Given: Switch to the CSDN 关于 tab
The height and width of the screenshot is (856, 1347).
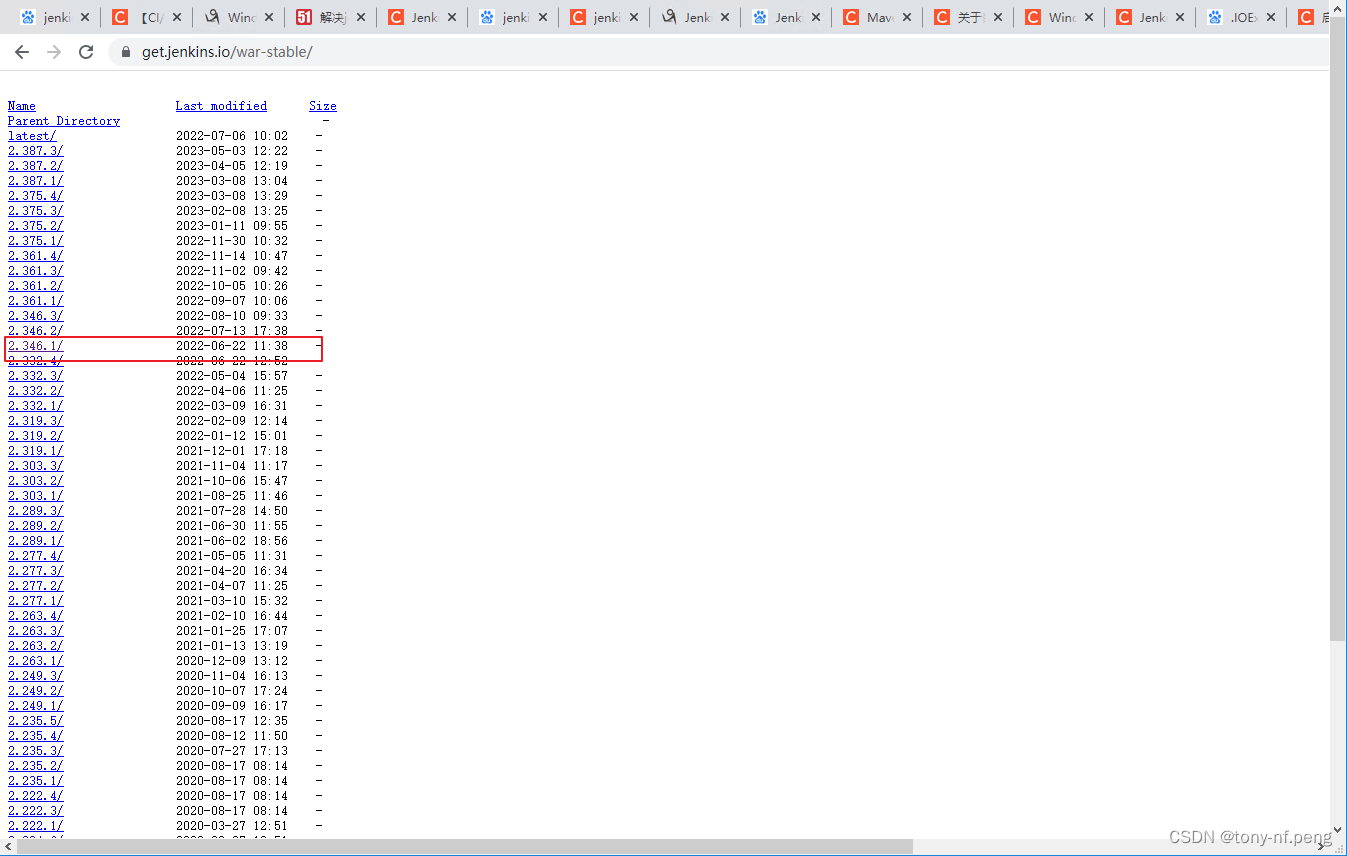Looking at the screenshot, I should pos(962,17).
